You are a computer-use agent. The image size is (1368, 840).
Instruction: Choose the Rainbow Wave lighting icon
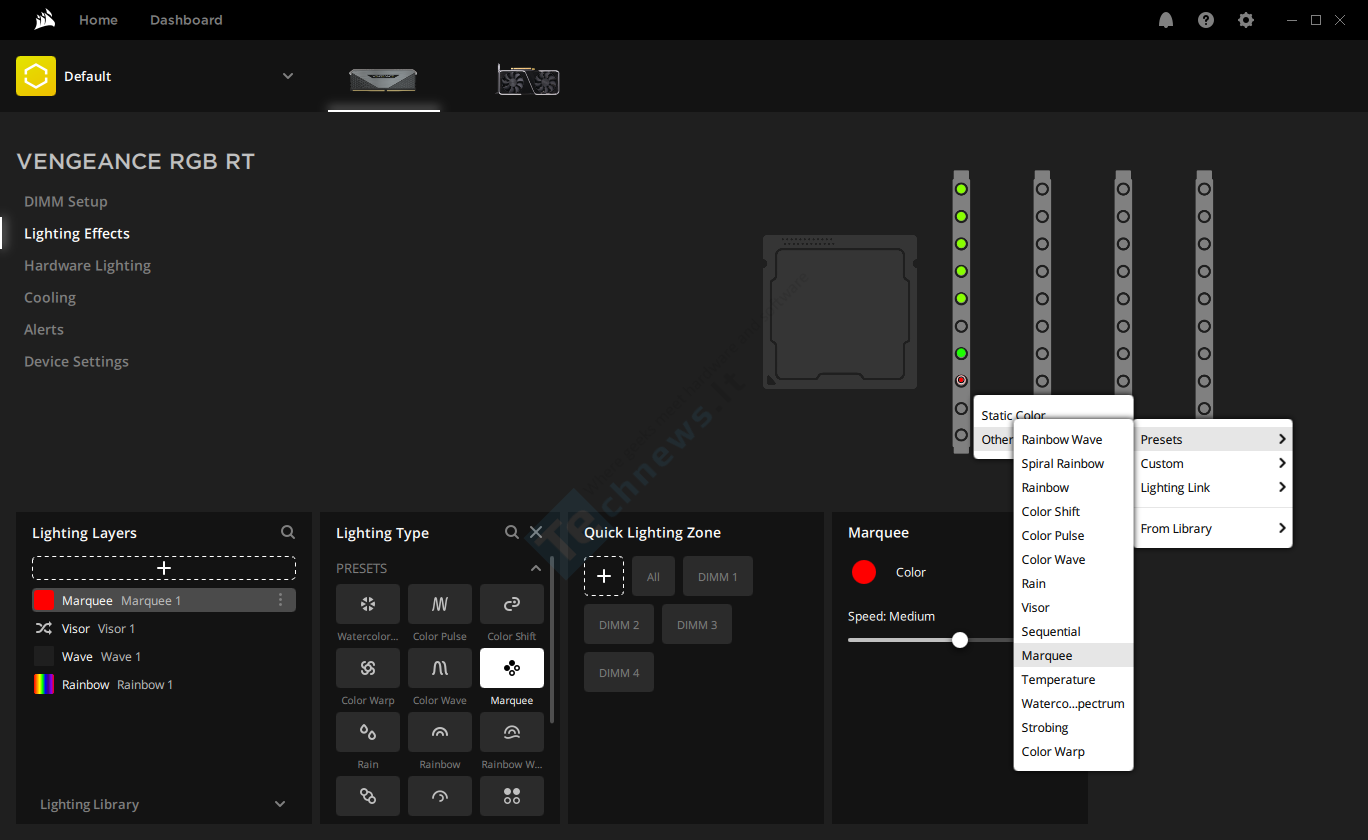click(x=512, y=732)
